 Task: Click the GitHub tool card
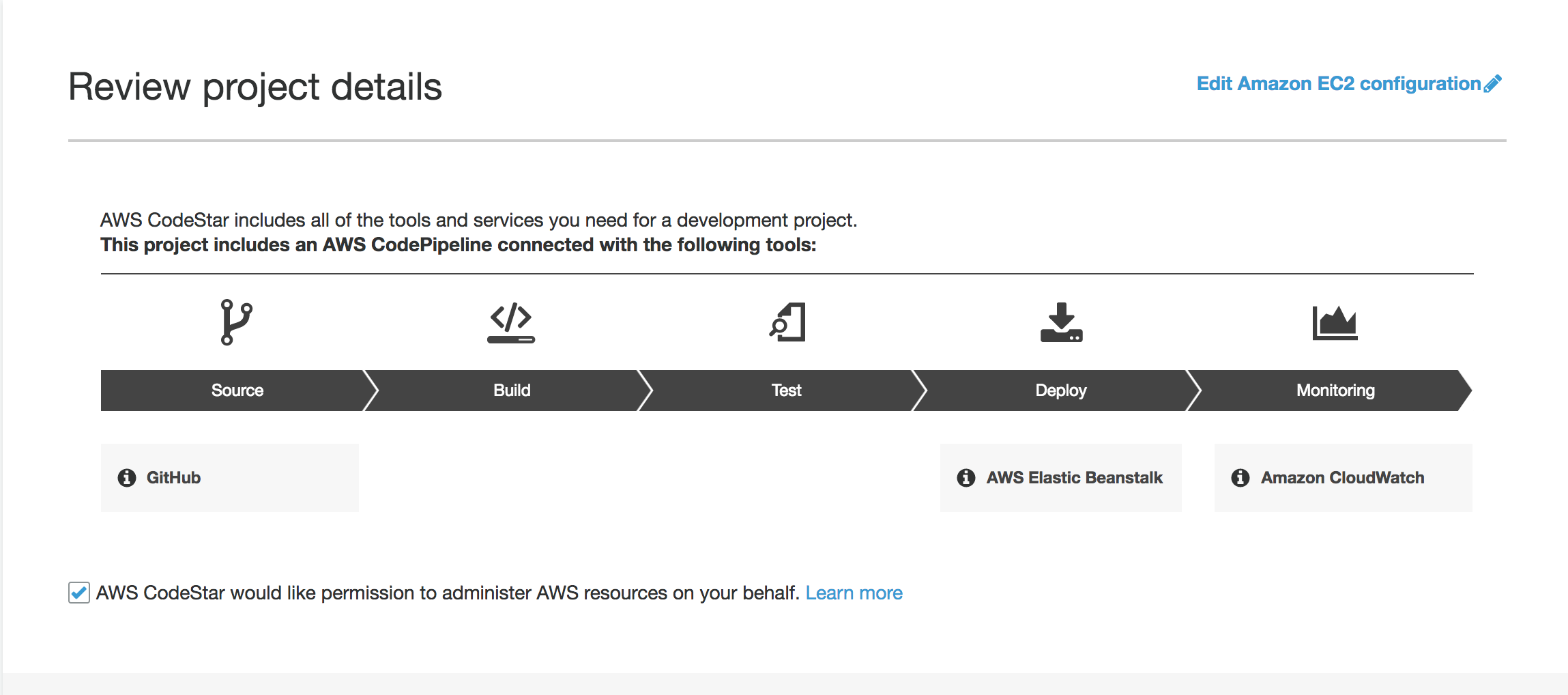pyautogui.click(x=229, y=477)
